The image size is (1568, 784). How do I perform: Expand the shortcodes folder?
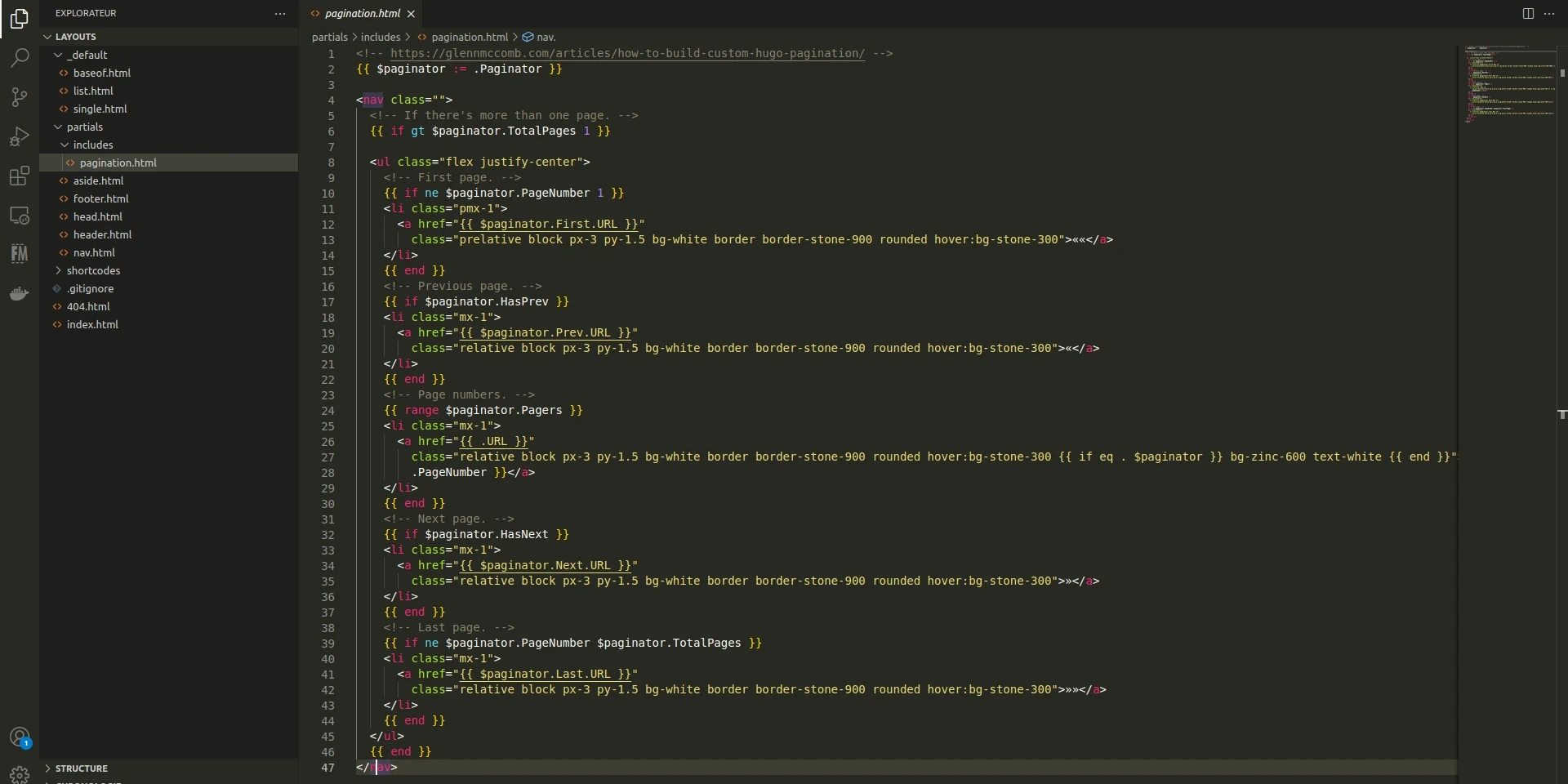[169, 270]
